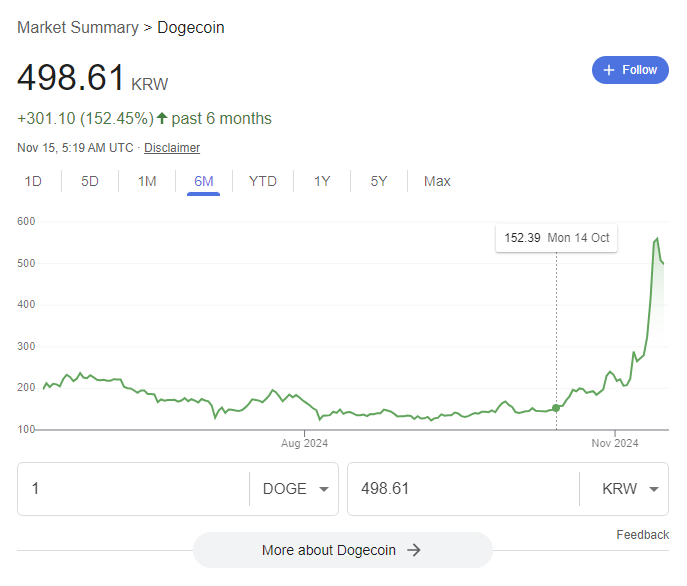
Task: Open More about Dogecoin
Action: click(343, 550)
